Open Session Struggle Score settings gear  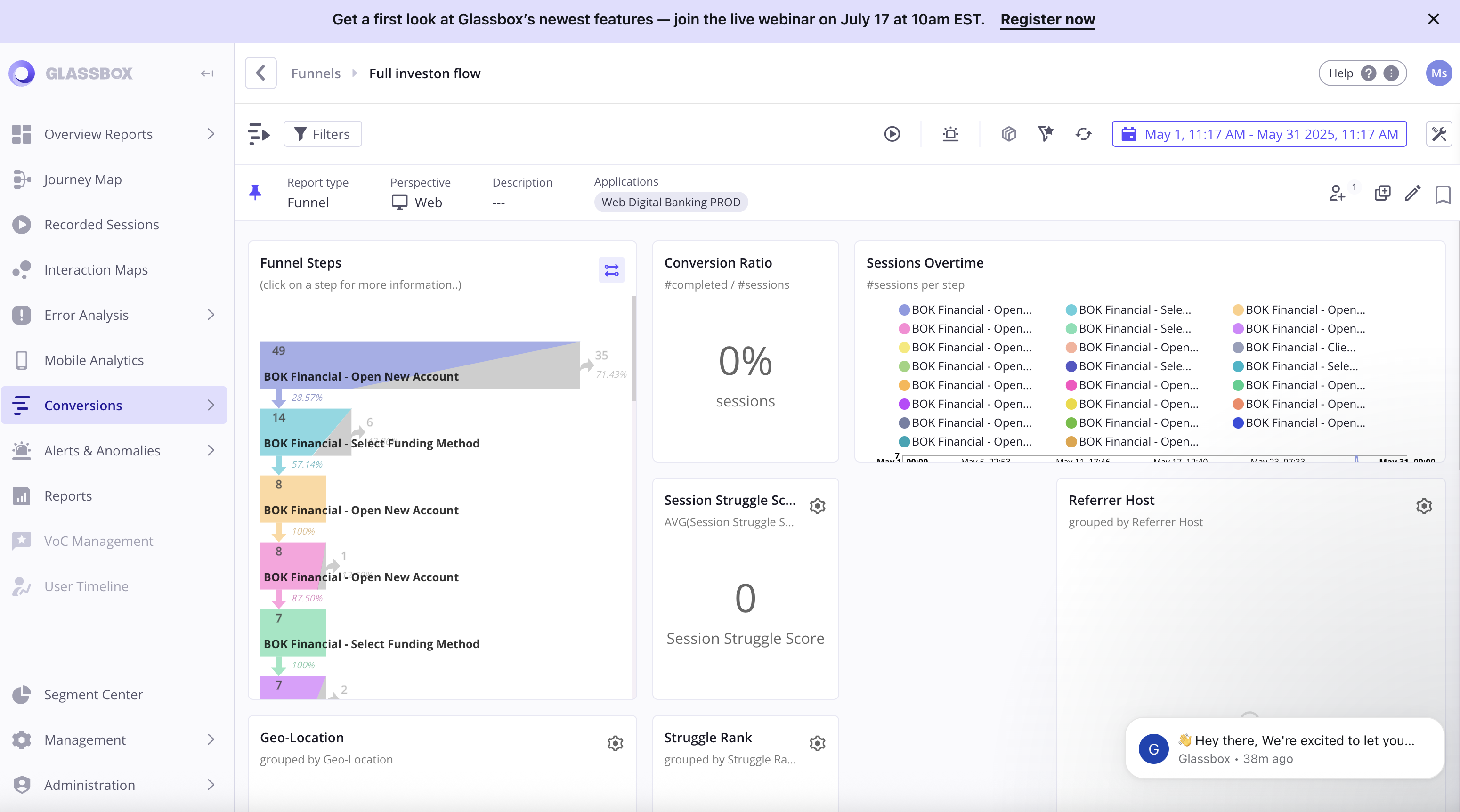coord(817,506)
